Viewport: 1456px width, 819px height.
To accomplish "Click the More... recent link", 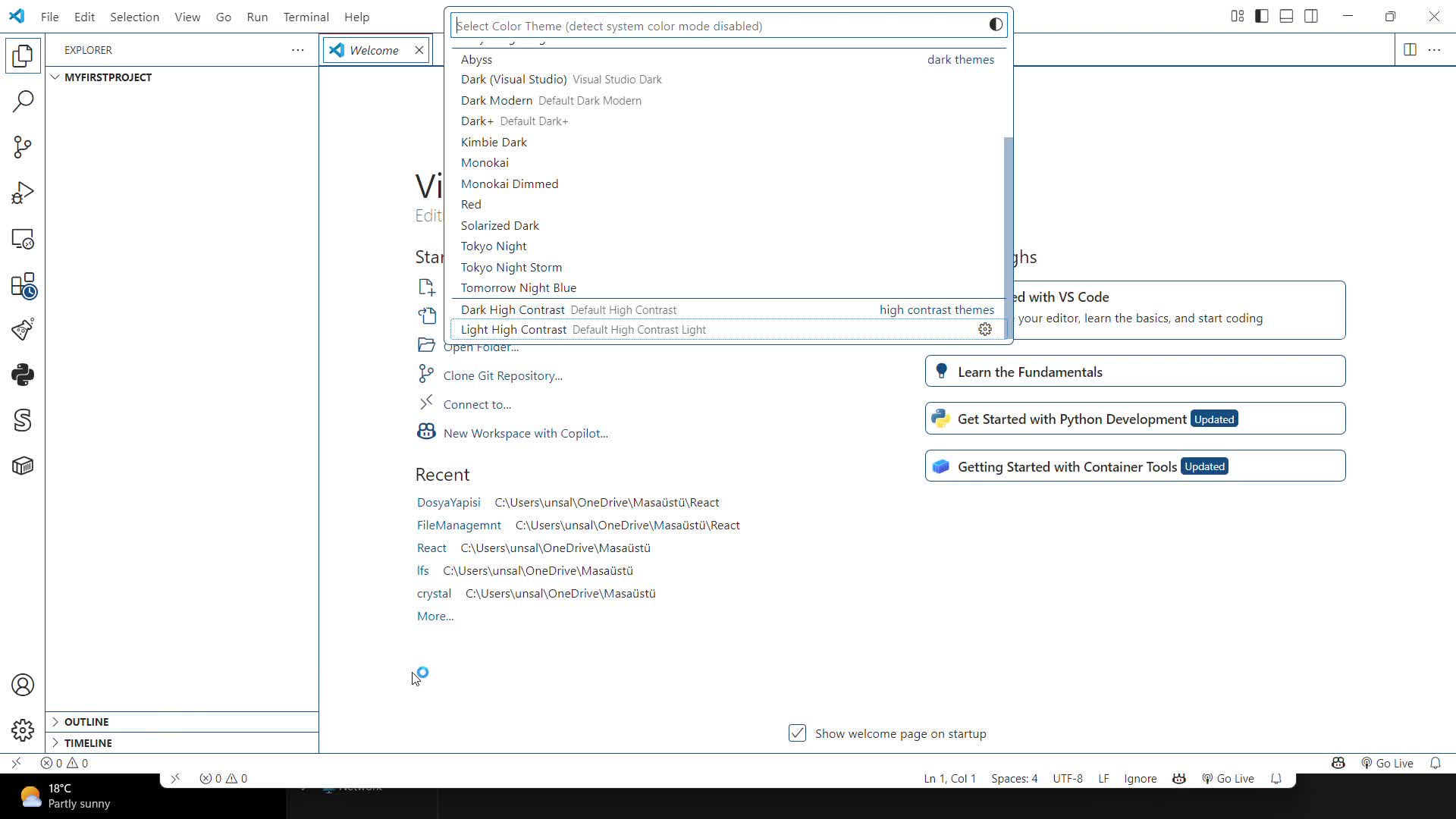I will (435, 616).
